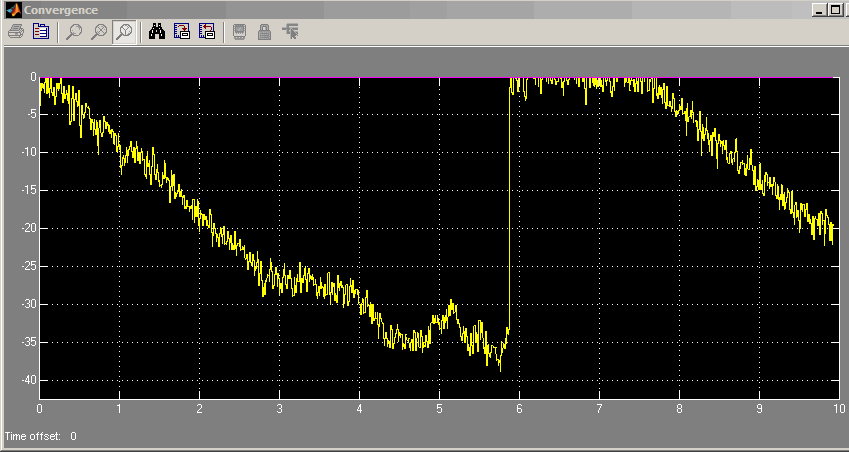
Task: Click the x-axis tick label 1
Action: pyautogui.click(x=119, y=409)
